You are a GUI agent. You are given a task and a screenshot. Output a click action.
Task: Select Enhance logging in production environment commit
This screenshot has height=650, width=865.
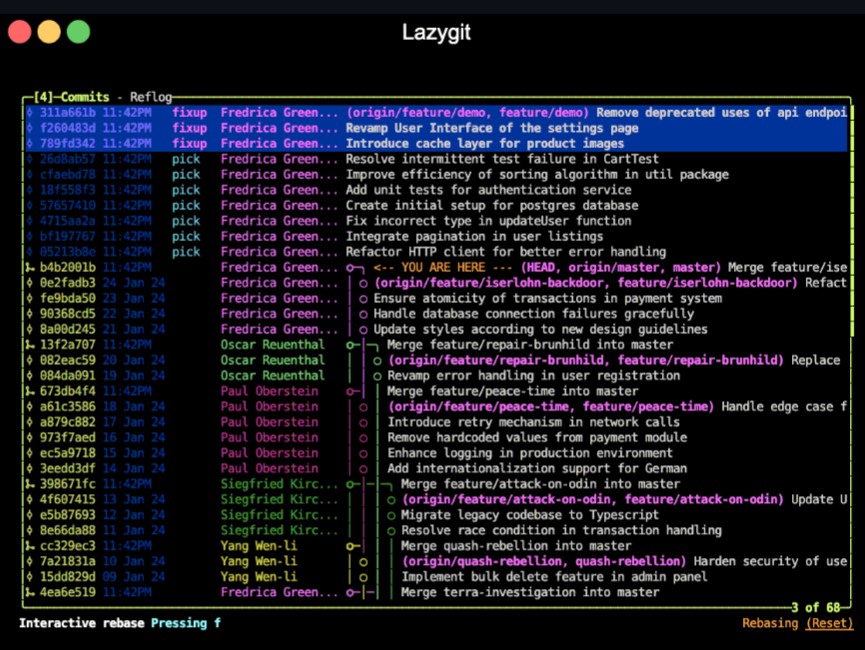pyautogui.click(x=436, y=452)
